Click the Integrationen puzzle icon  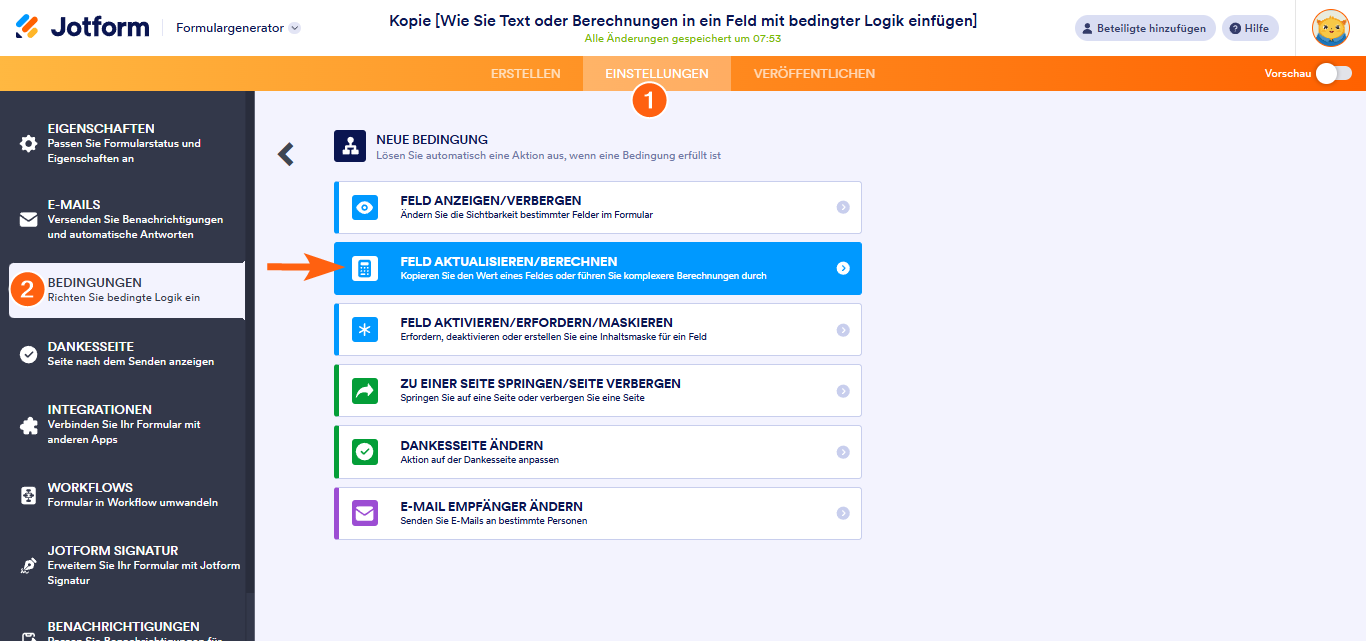click(29, 425)
